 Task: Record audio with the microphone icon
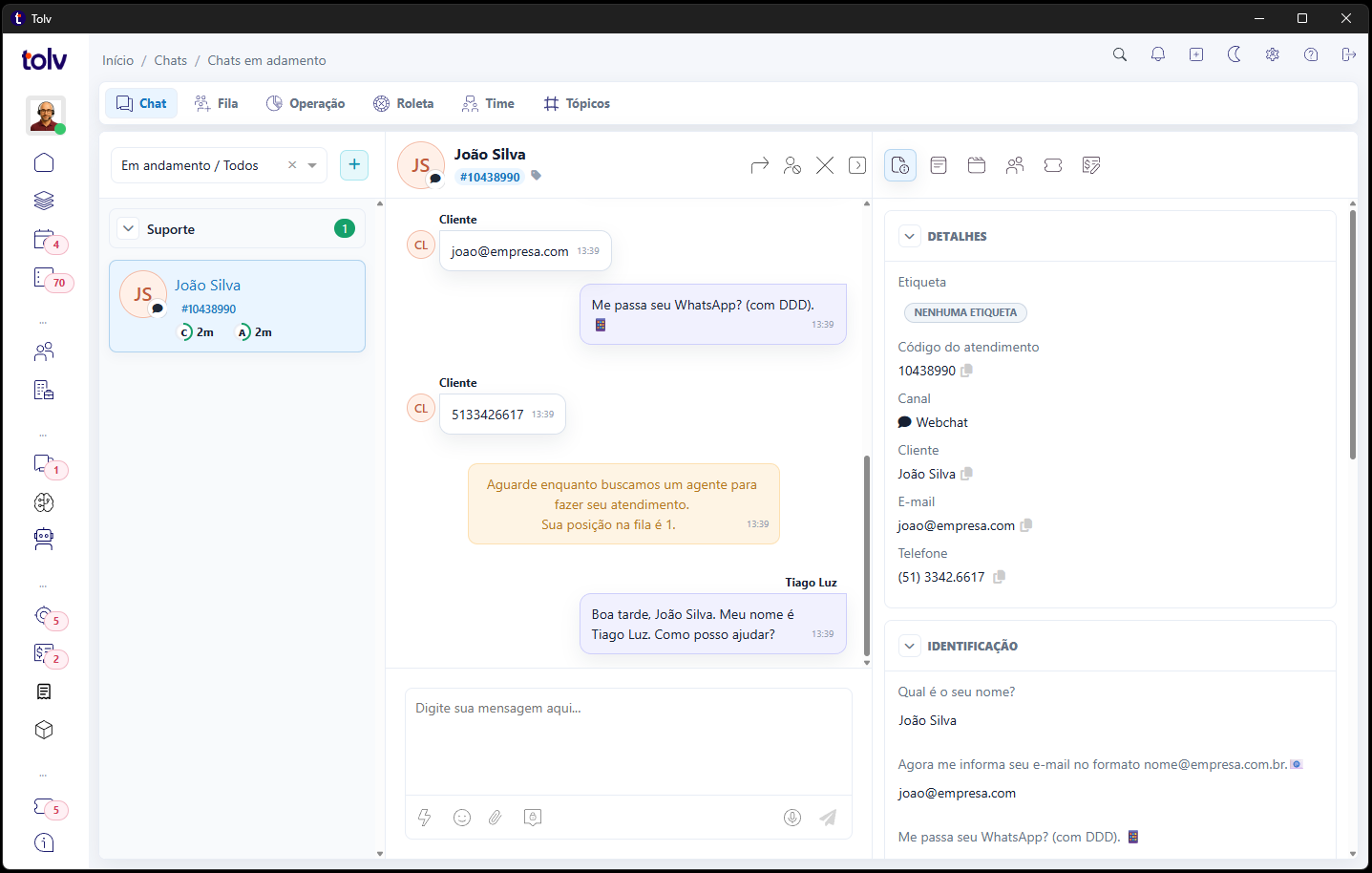pyautogui.click(x=792, y=818)
